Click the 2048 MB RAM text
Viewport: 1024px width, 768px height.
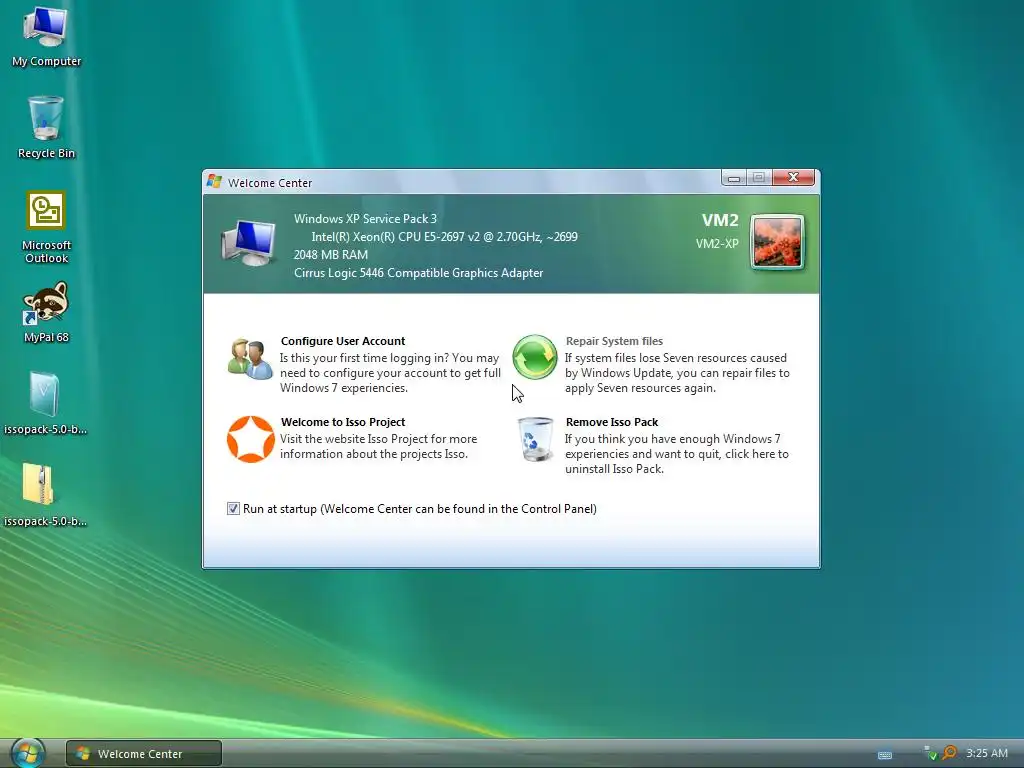tap(330, 255)
